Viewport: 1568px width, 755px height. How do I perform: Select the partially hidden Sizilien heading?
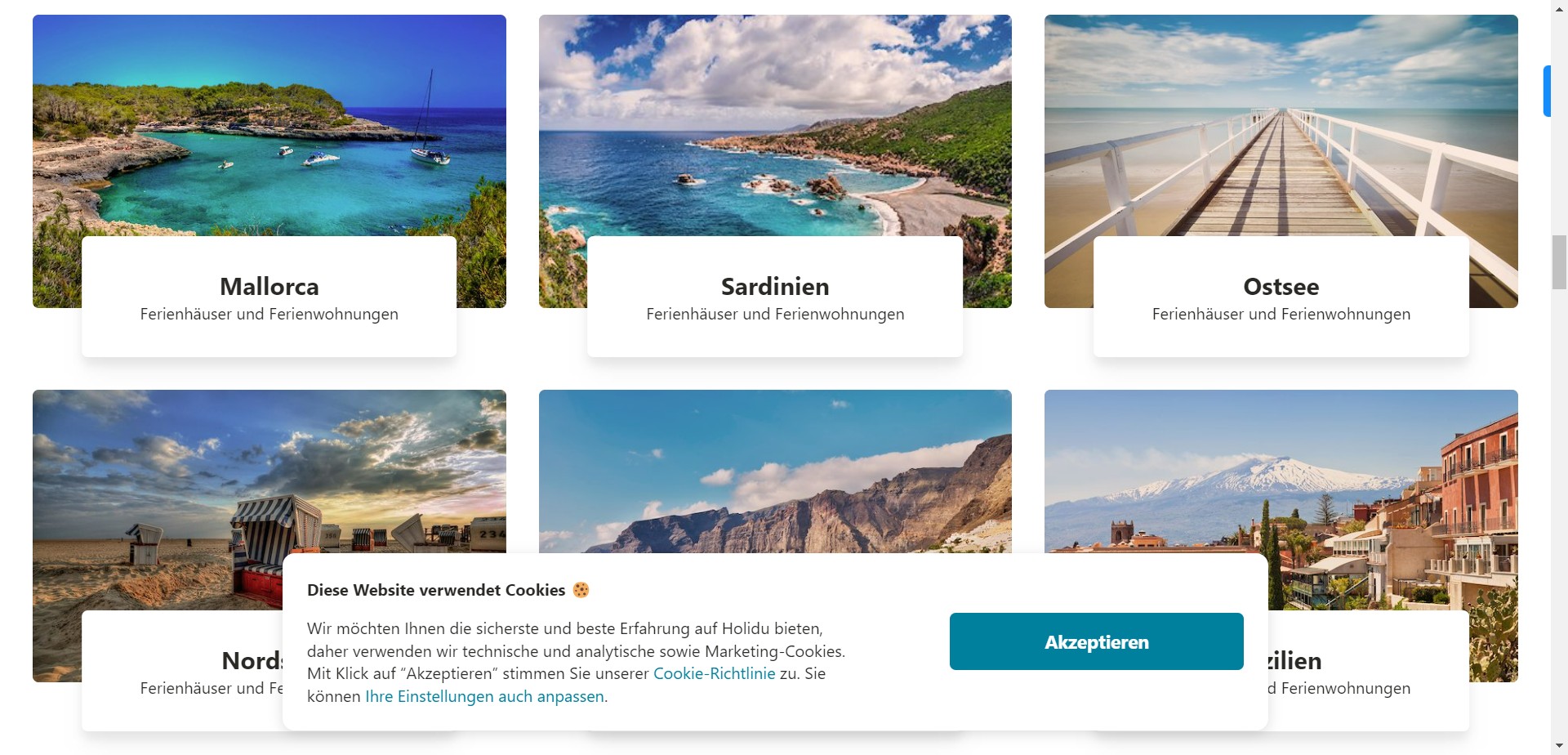point(1295,660)
